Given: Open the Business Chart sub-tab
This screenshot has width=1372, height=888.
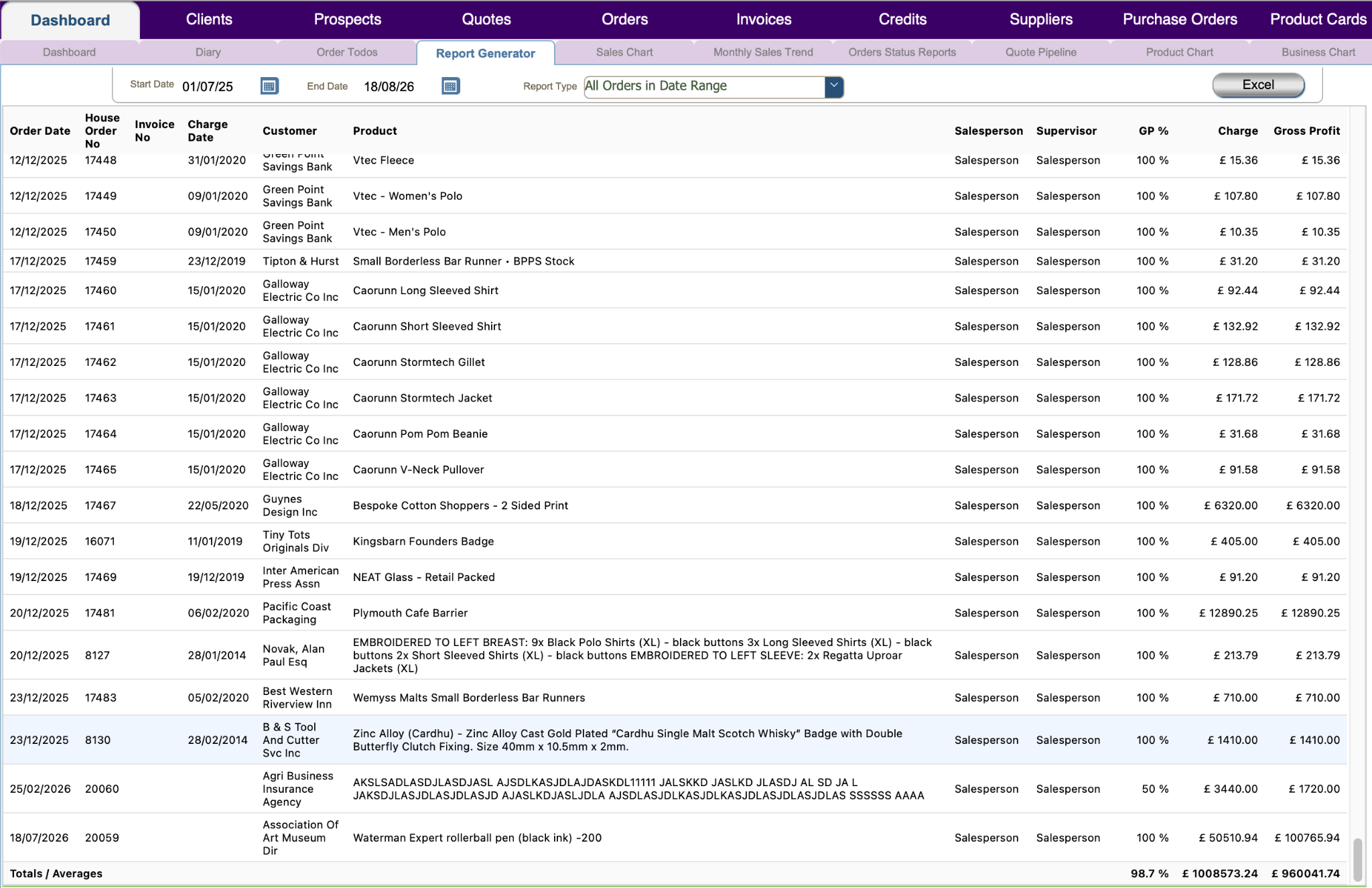Looking at the screenshot, I should point(1318,52).
